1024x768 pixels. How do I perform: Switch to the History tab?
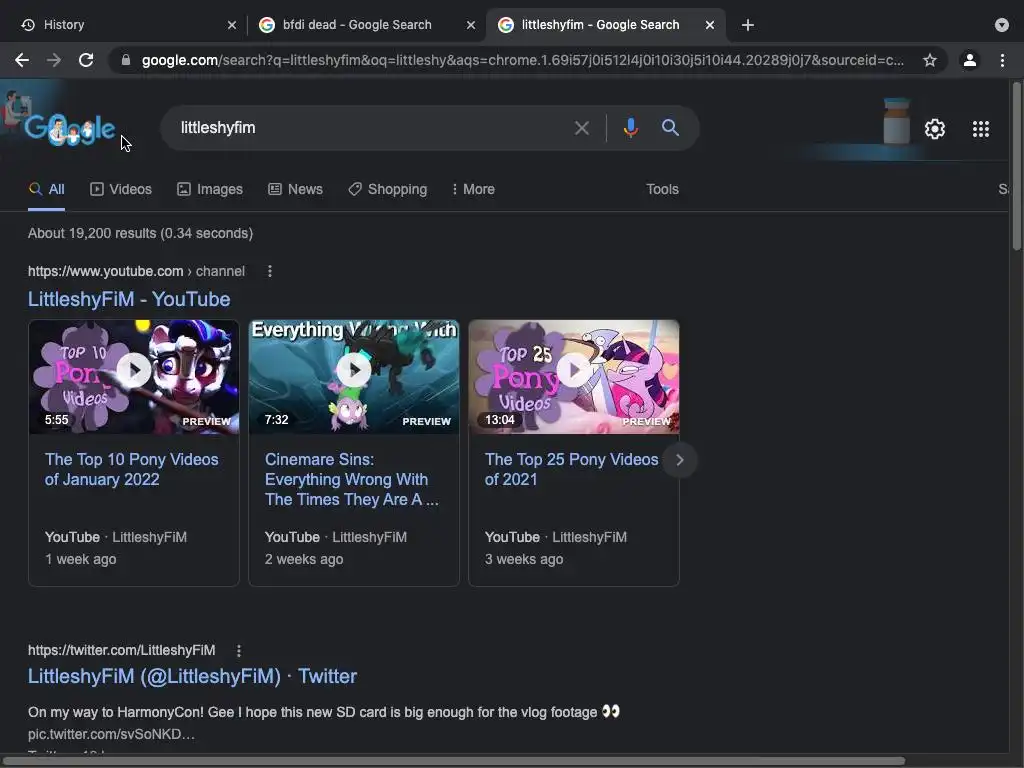click(x=124, y=25)
